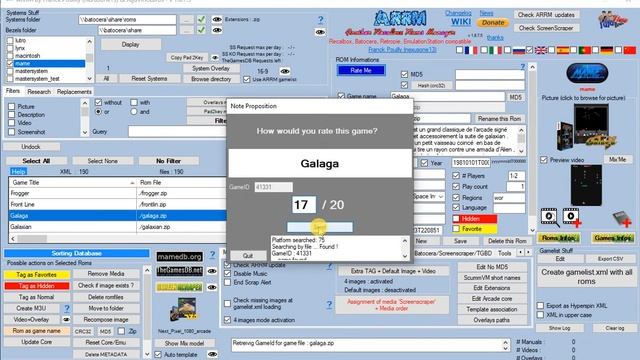Select the French flag language

[471, 50]
